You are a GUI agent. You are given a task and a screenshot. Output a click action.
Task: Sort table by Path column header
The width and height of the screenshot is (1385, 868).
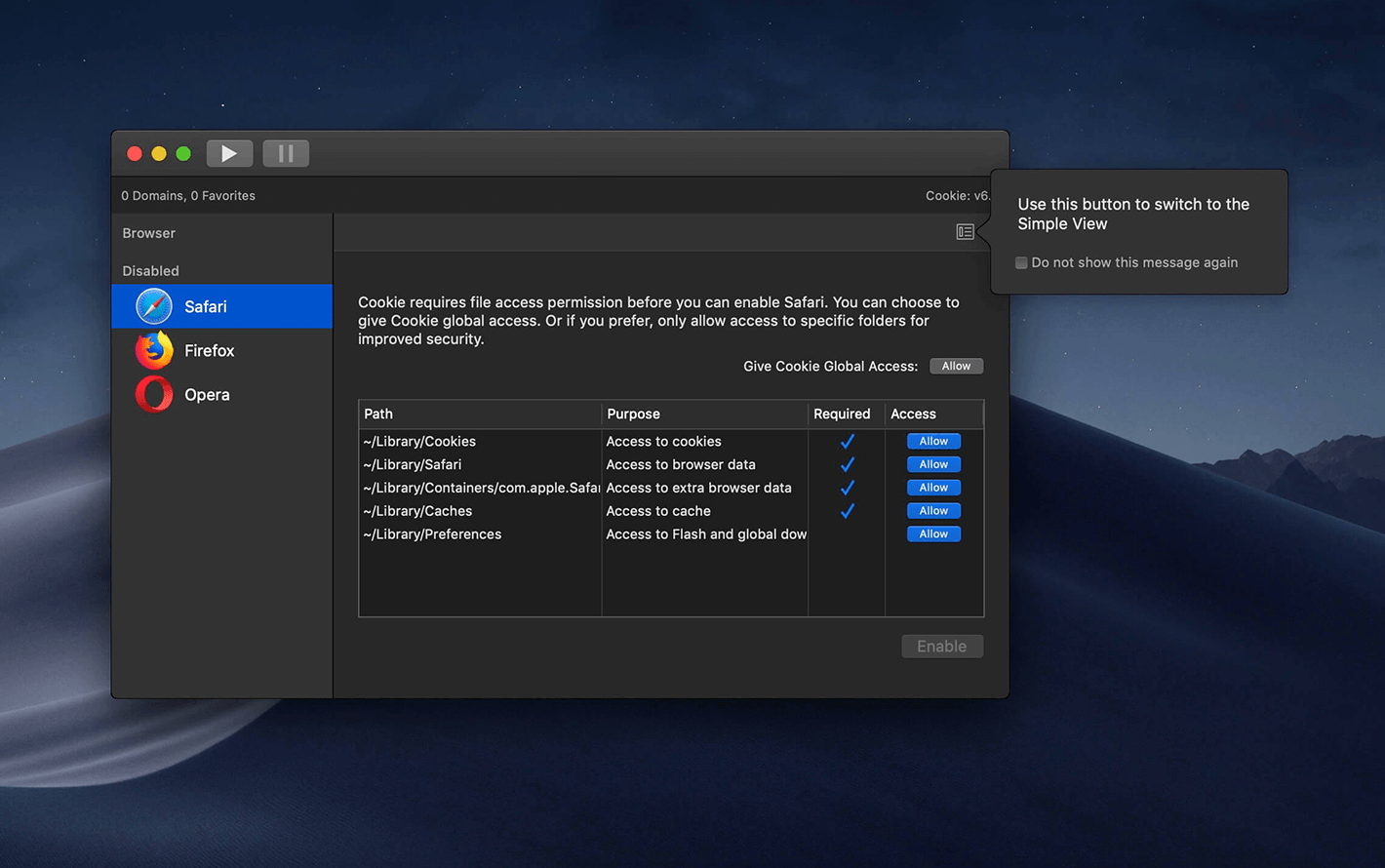[479, 414]
